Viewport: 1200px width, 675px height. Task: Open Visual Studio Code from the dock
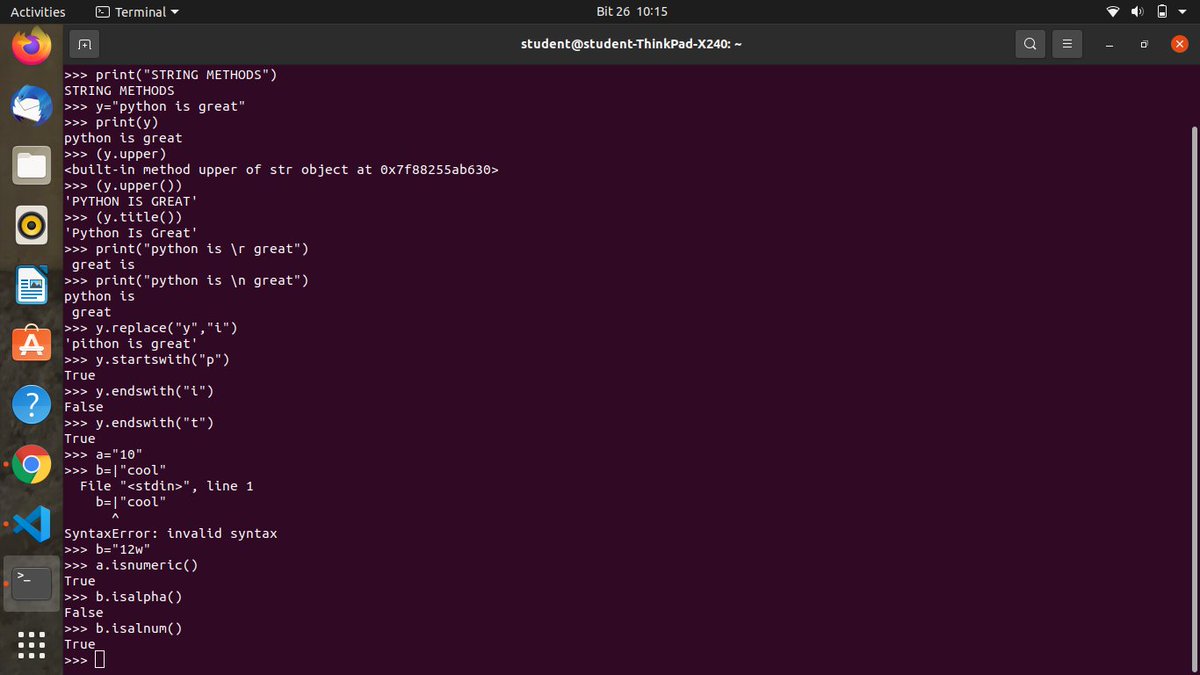[x=31, y=523]
